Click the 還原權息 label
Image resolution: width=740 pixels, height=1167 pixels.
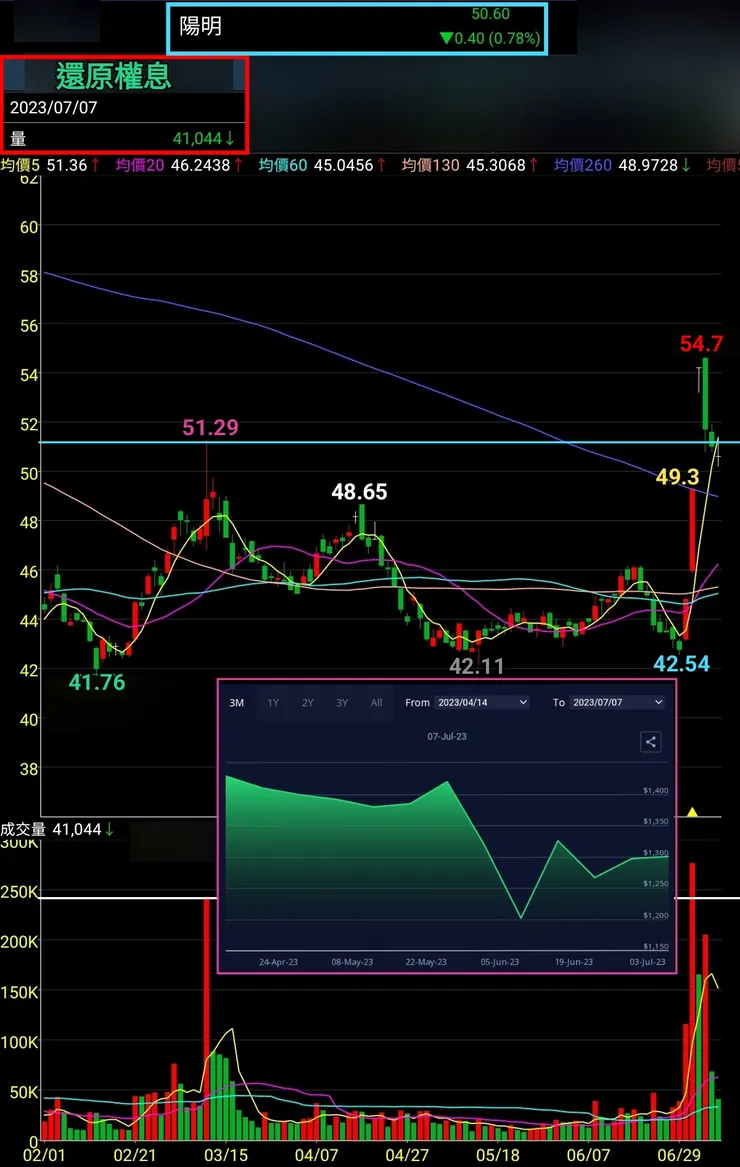point(114,76)
